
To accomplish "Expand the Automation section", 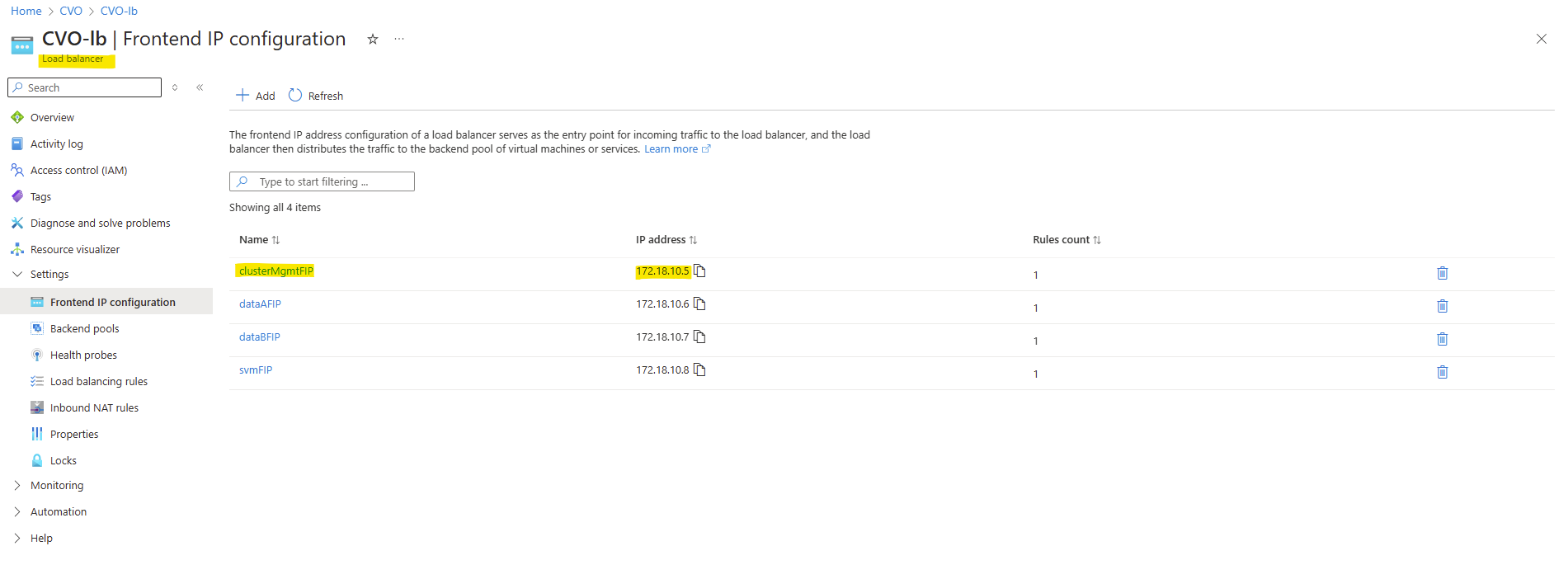I will click(x=17, y=511).
